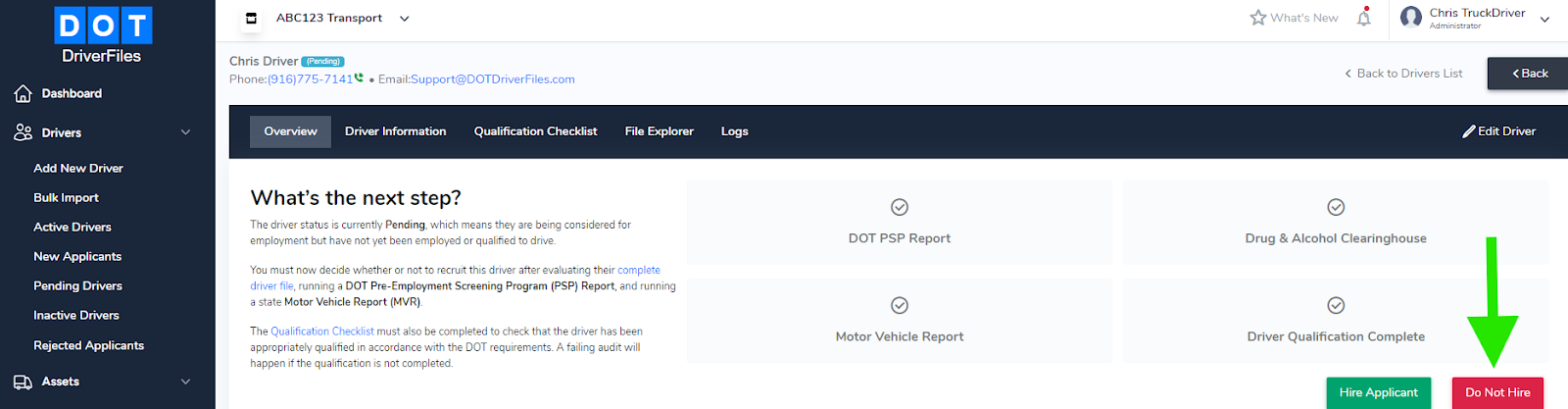Click the What's New star icon
Viewport: 1568px width, 409px height.
(1258, 18)
